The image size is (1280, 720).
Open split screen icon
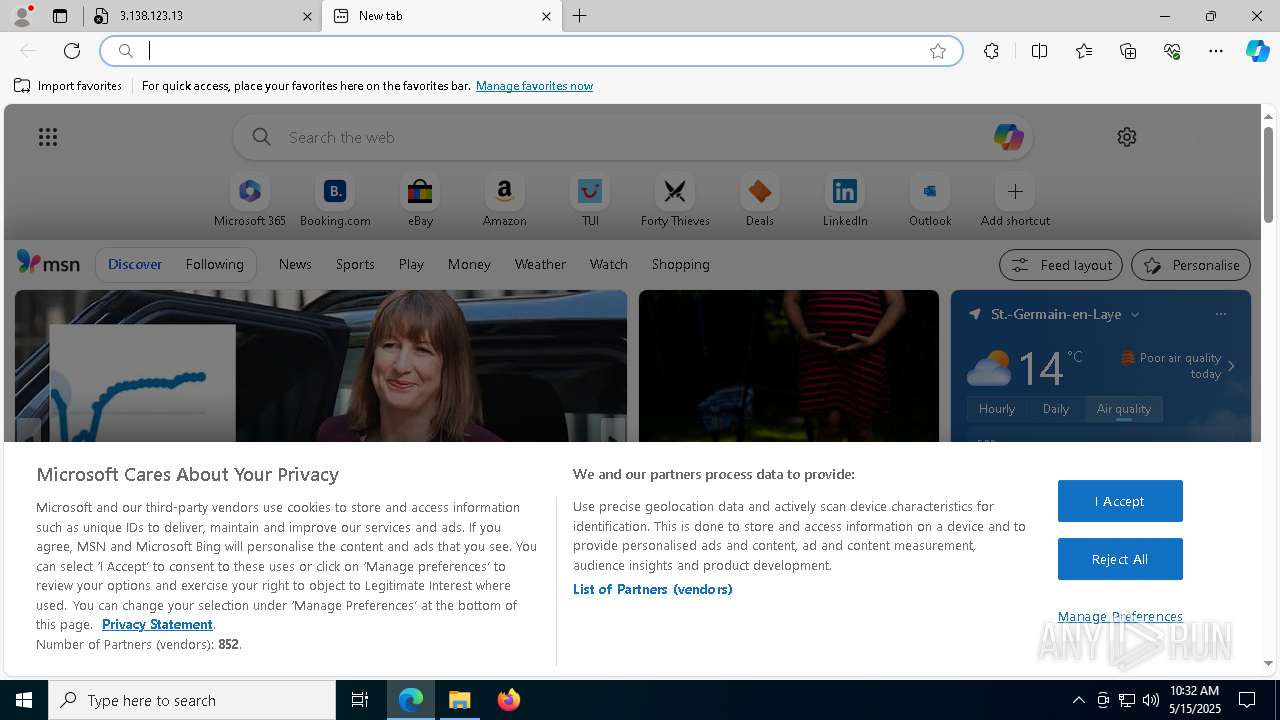pyautogui.click(x=1039, y=51)
